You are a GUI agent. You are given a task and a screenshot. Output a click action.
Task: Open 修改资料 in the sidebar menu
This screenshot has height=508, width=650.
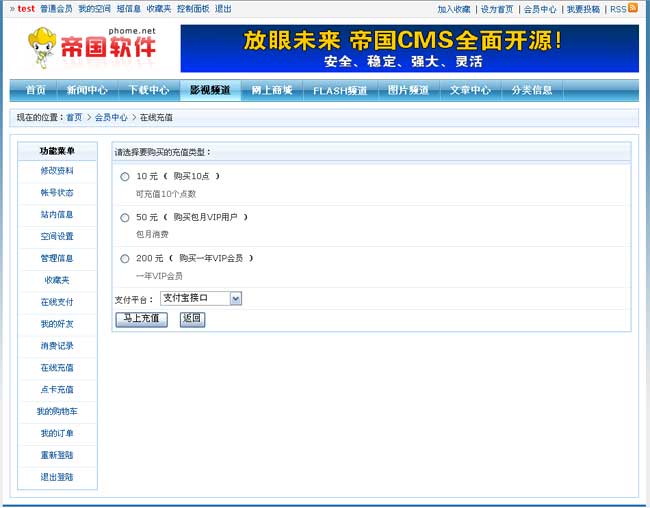click(57, 171)
